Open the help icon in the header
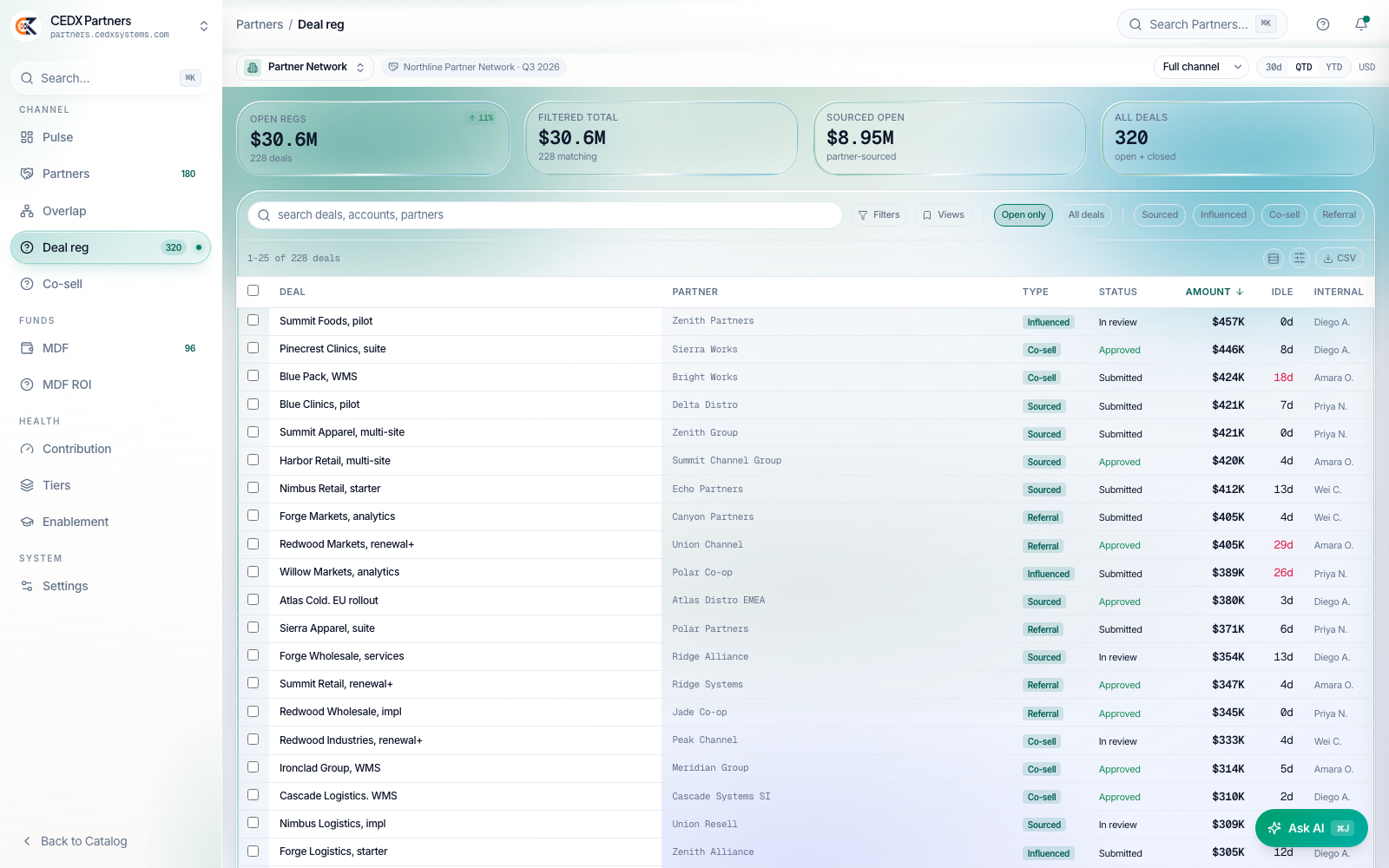Viewport: 1389px width, 868px height. [1323, 24]
